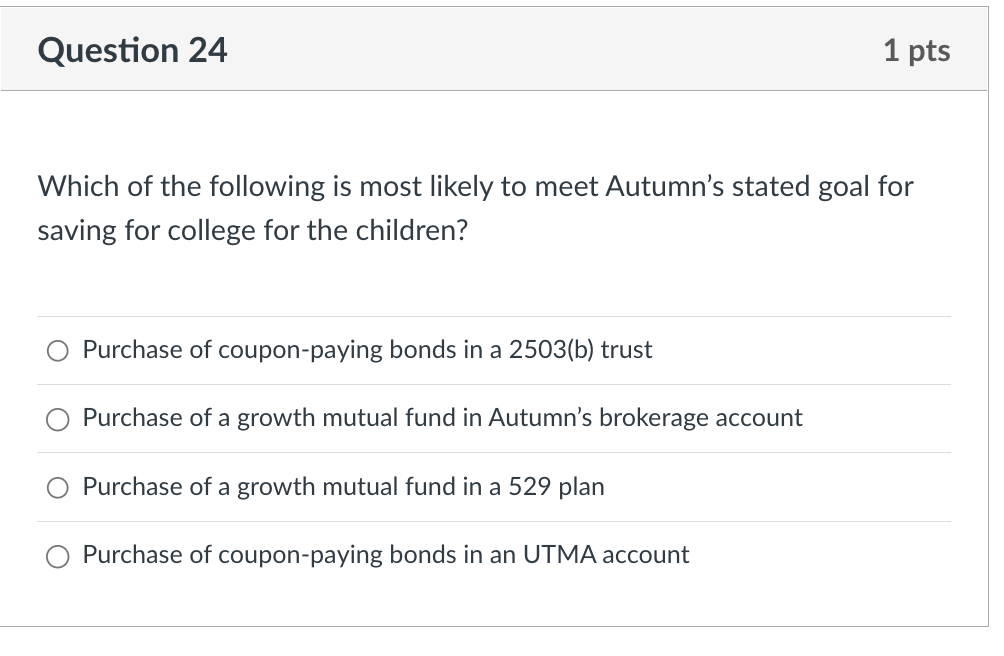Click the gray question header bar
Screen dimensions: 1004x656
500,49
